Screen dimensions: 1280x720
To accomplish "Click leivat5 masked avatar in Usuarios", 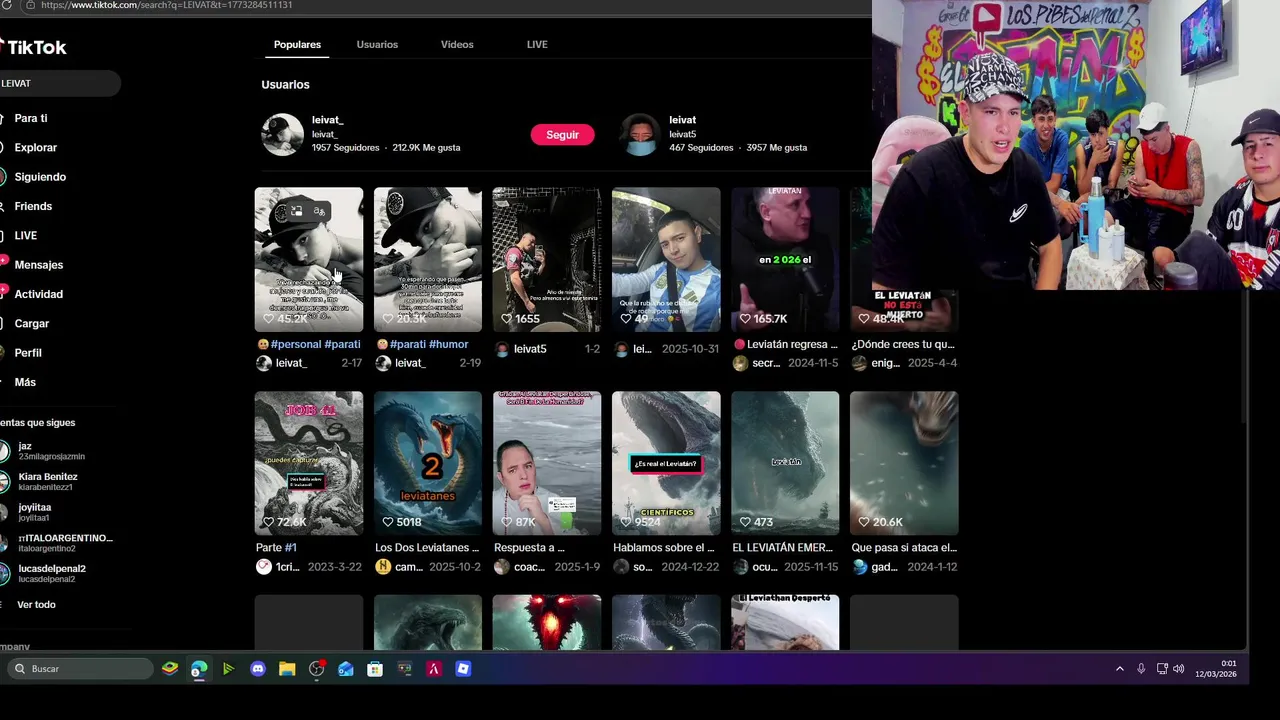I will coord(640,134).
